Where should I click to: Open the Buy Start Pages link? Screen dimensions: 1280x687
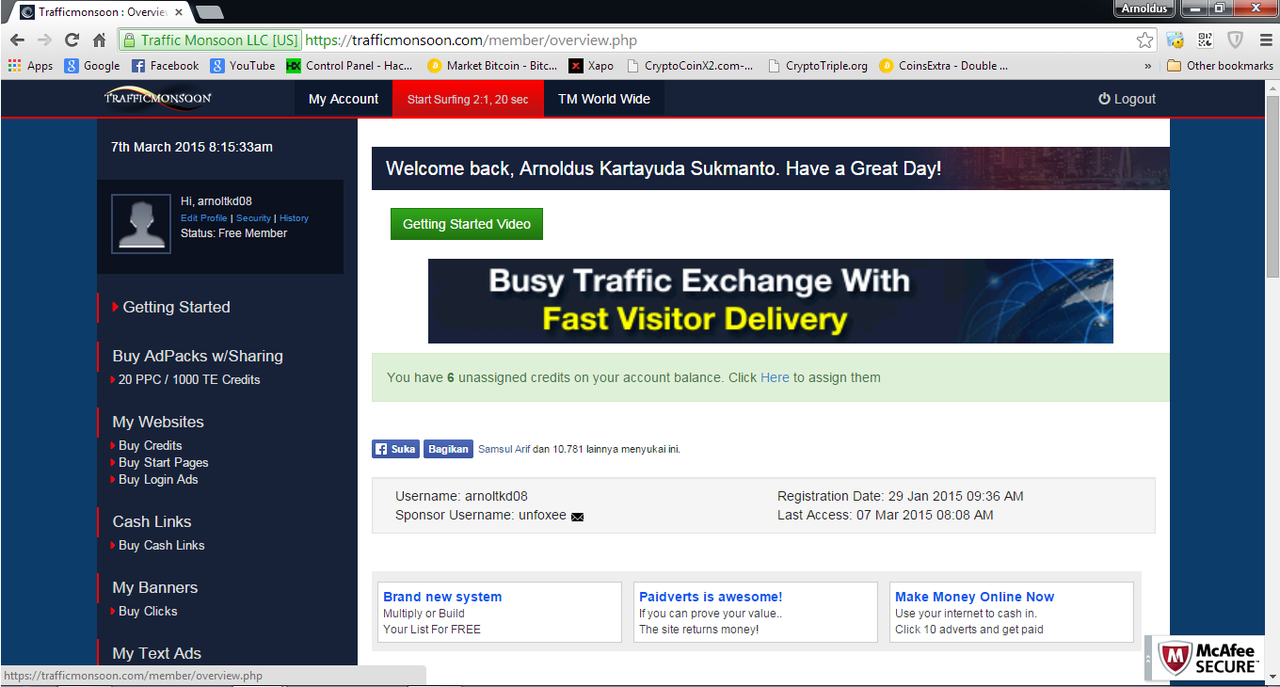[163, 463]
